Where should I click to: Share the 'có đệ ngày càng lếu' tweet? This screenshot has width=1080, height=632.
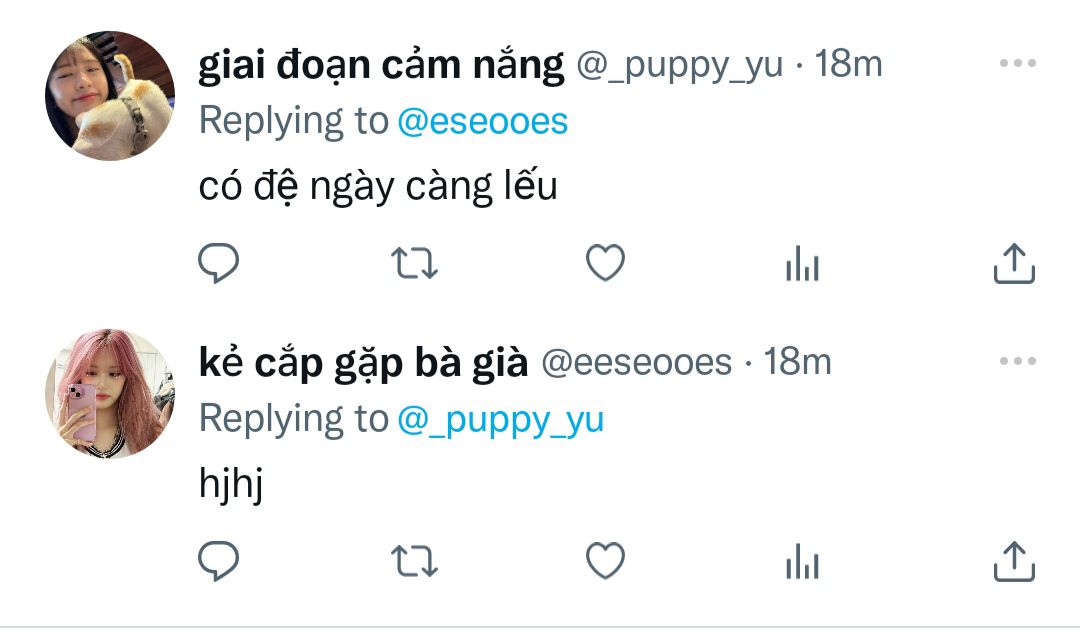1014,263
